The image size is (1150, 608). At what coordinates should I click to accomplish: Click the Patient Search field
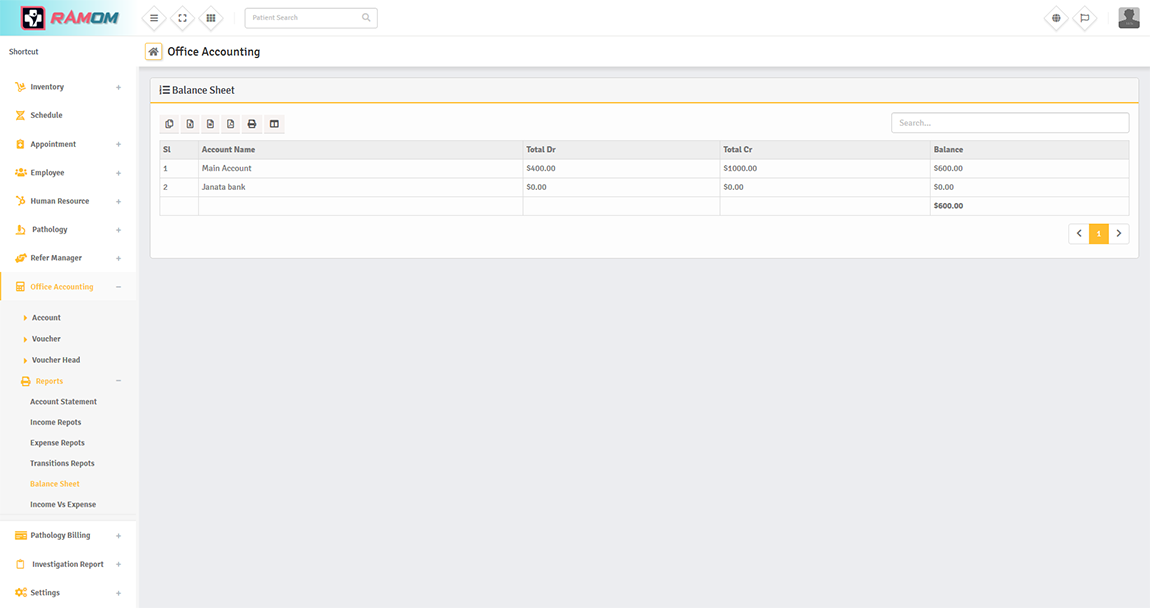coord(304,18)
